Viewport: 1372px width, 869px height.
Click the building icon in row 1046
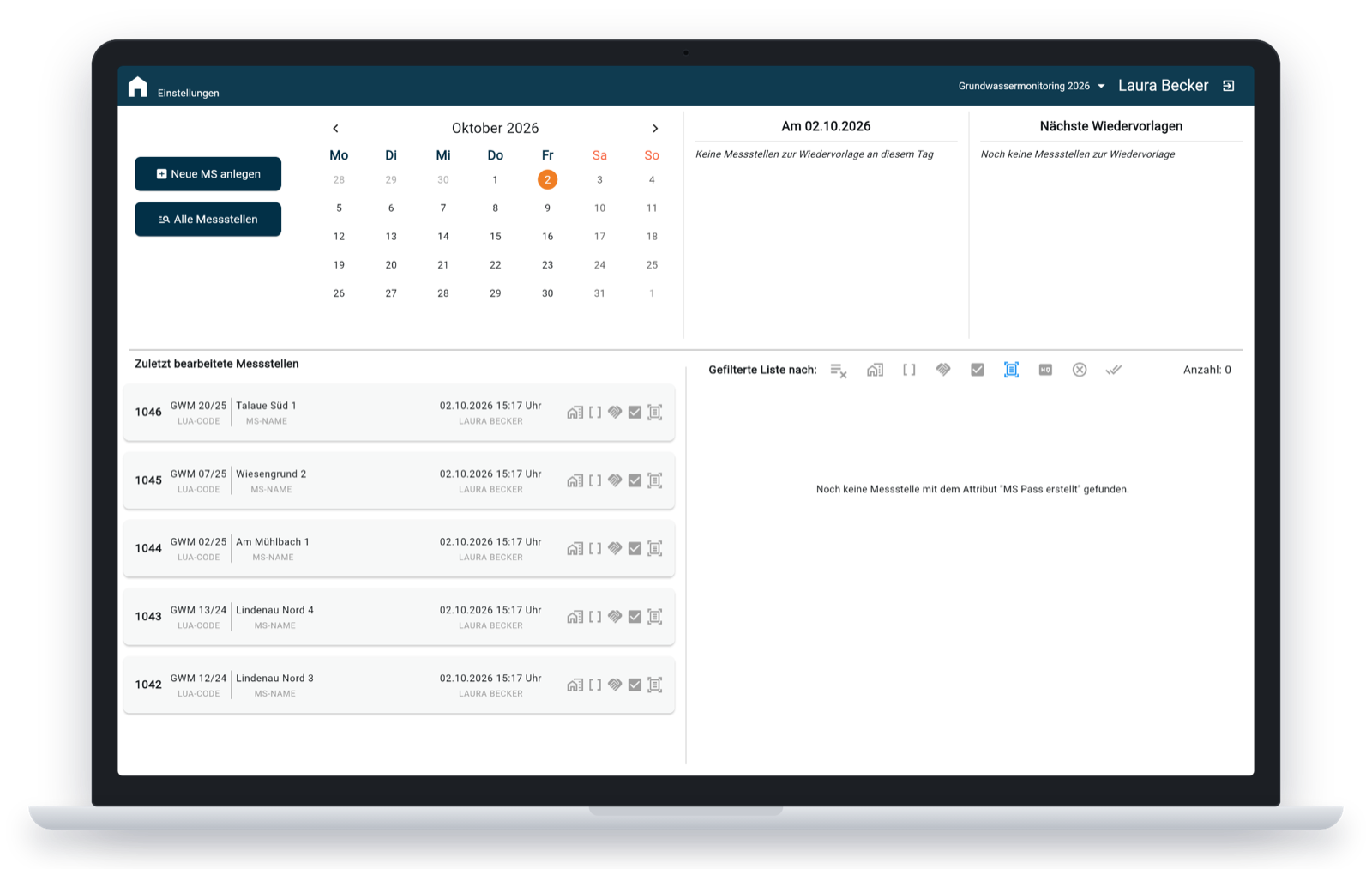tap(575, 413)
